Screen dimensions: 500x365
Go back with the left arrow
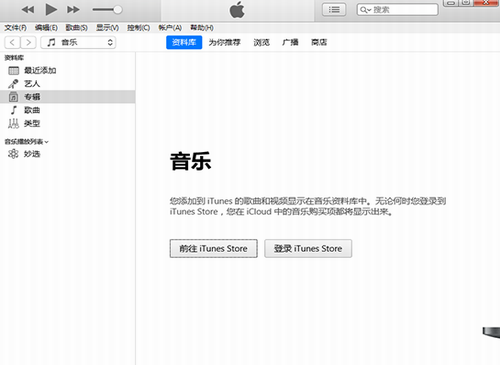[12, 42]
